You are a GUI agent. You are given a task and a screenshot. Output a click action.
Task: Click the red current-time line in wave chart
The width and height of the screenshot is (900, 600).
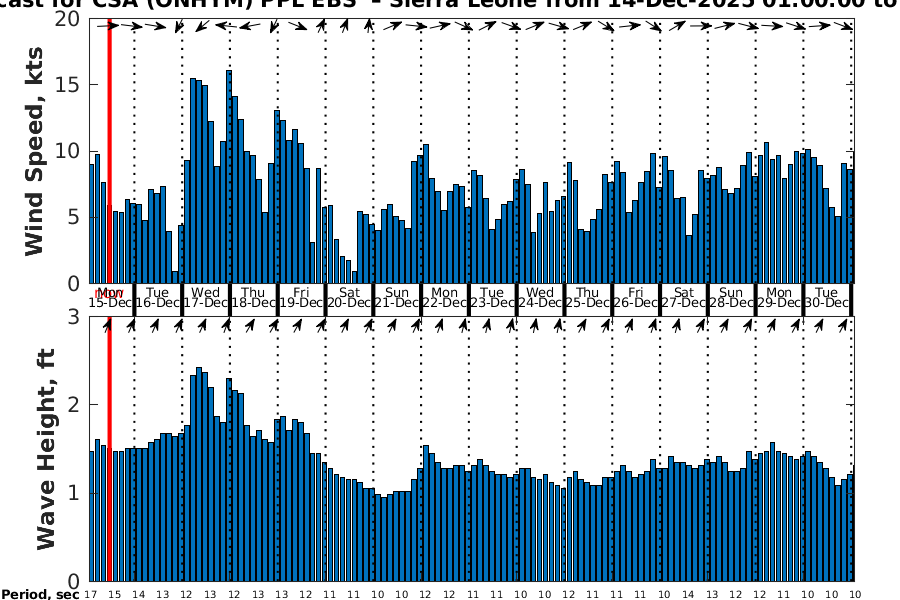point(109,450)
